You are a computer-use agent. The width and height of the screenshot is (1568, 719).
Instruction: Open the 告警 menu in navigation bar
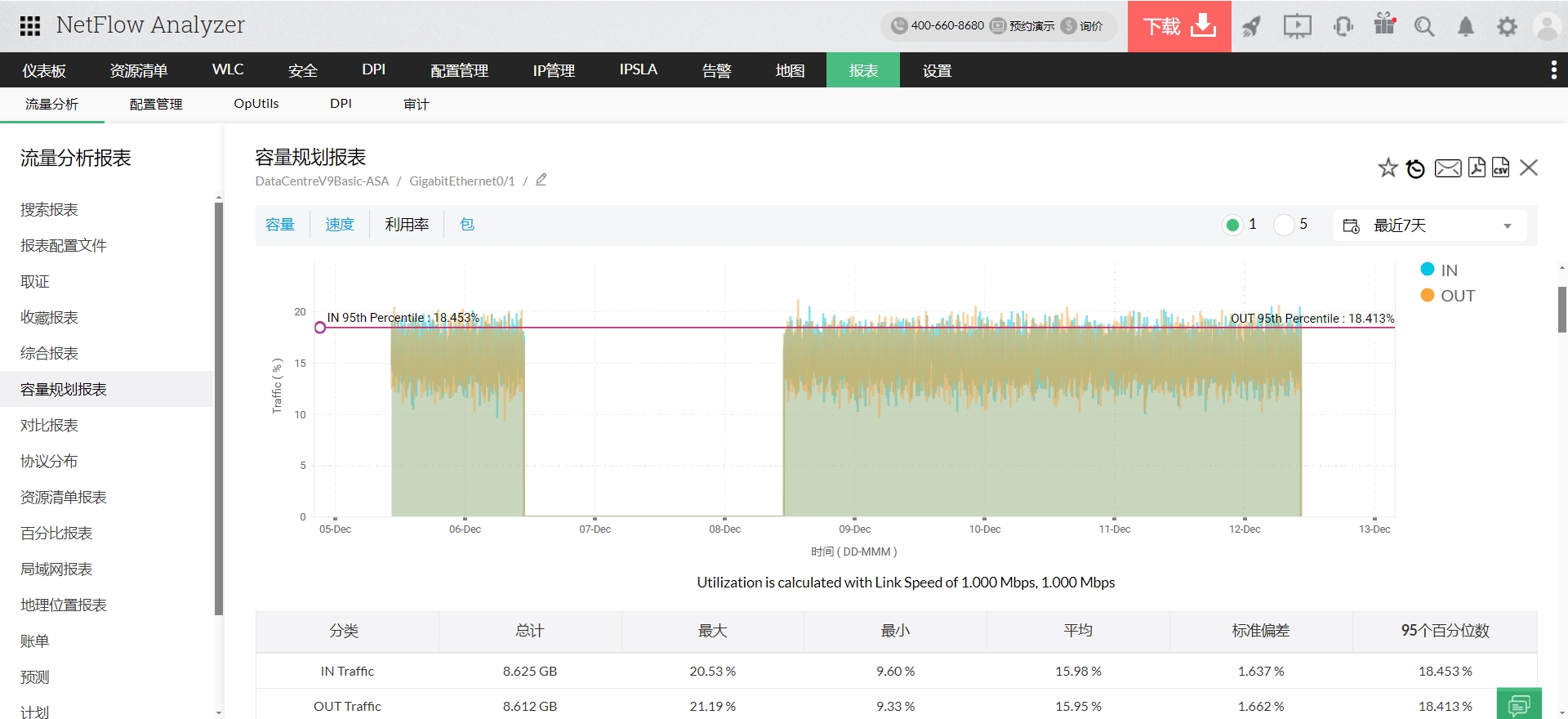coord(716,70)
